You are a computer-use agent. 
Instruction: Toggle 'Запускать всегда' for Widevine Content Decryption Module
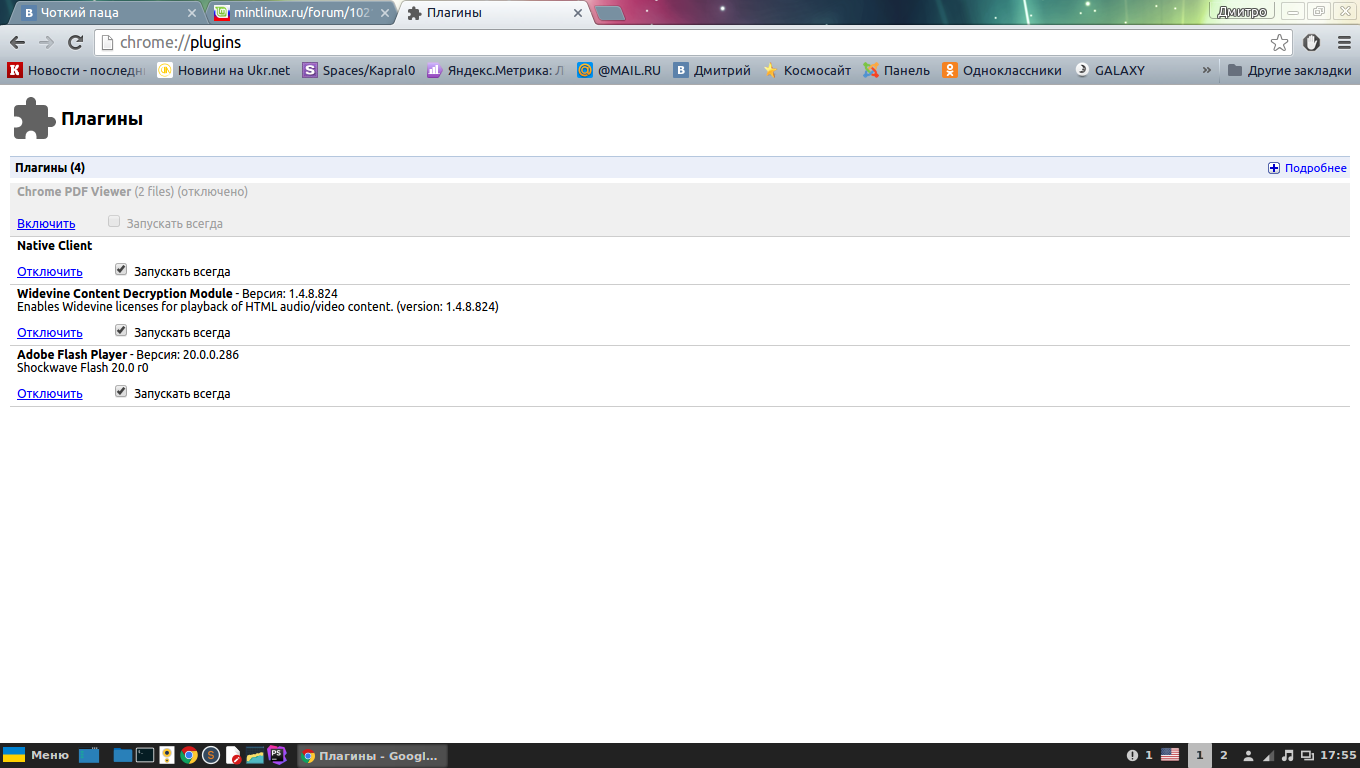pos(121,331)
